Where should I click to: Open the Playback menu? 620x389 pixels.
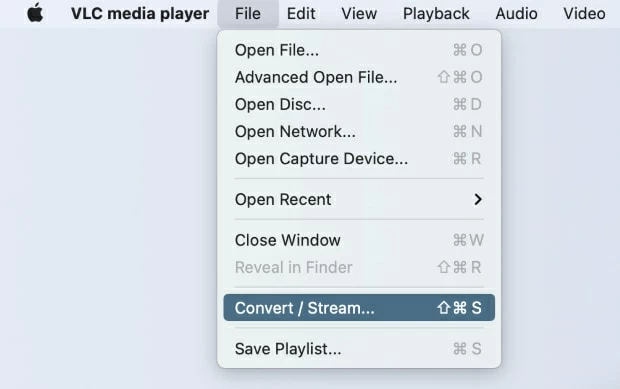436,14
